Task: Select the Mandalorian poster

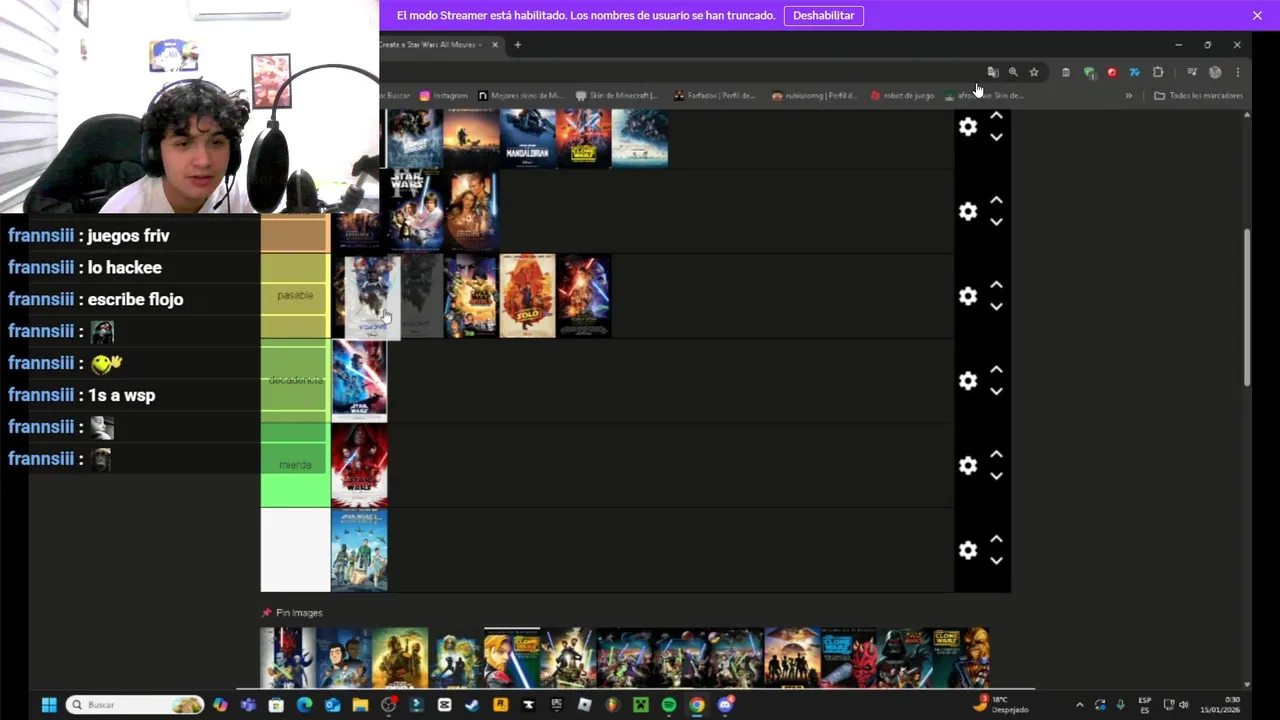Action: (528, 138)
